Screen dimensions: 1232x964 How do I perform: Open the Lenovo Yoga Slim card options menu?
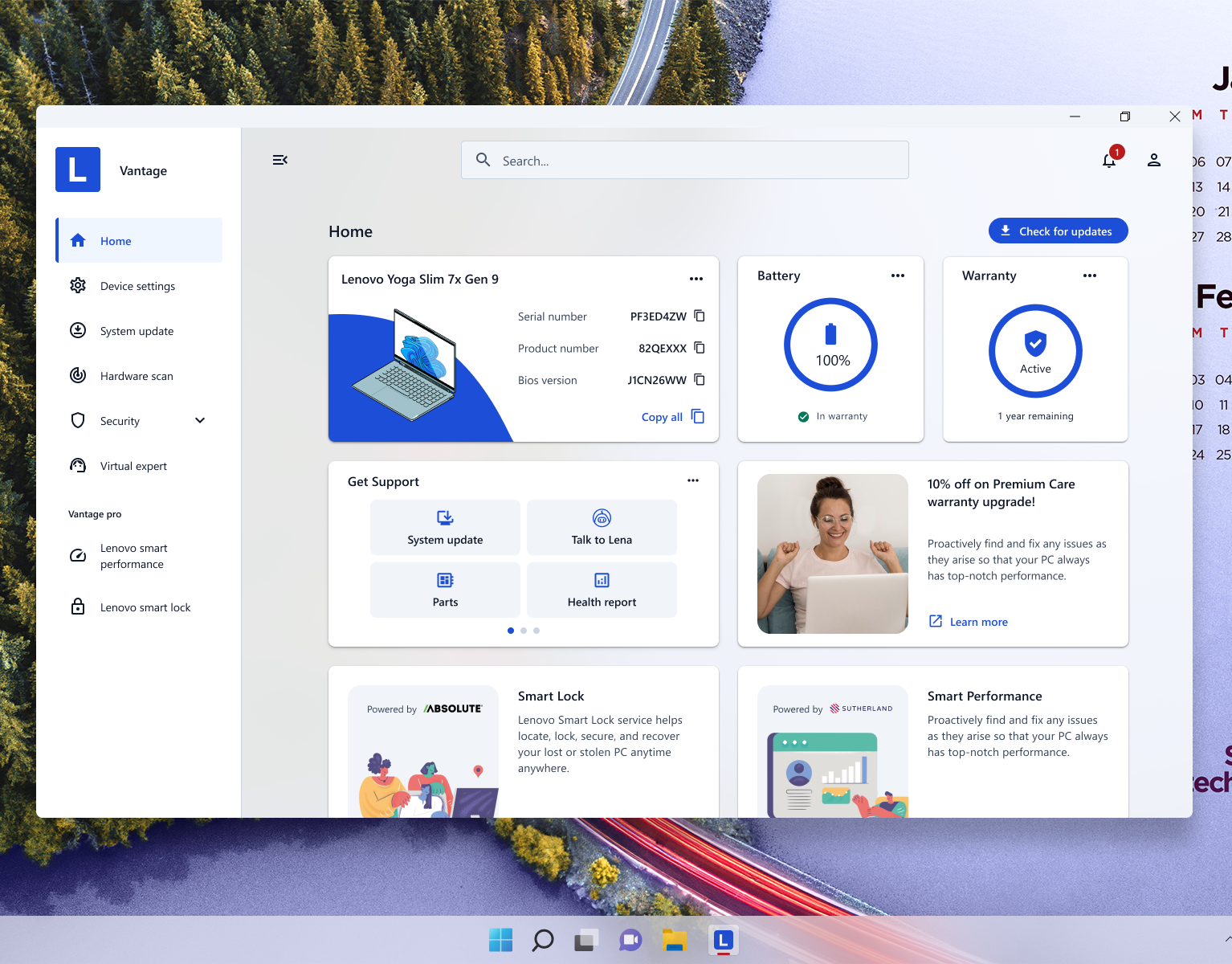coord(696,279)
